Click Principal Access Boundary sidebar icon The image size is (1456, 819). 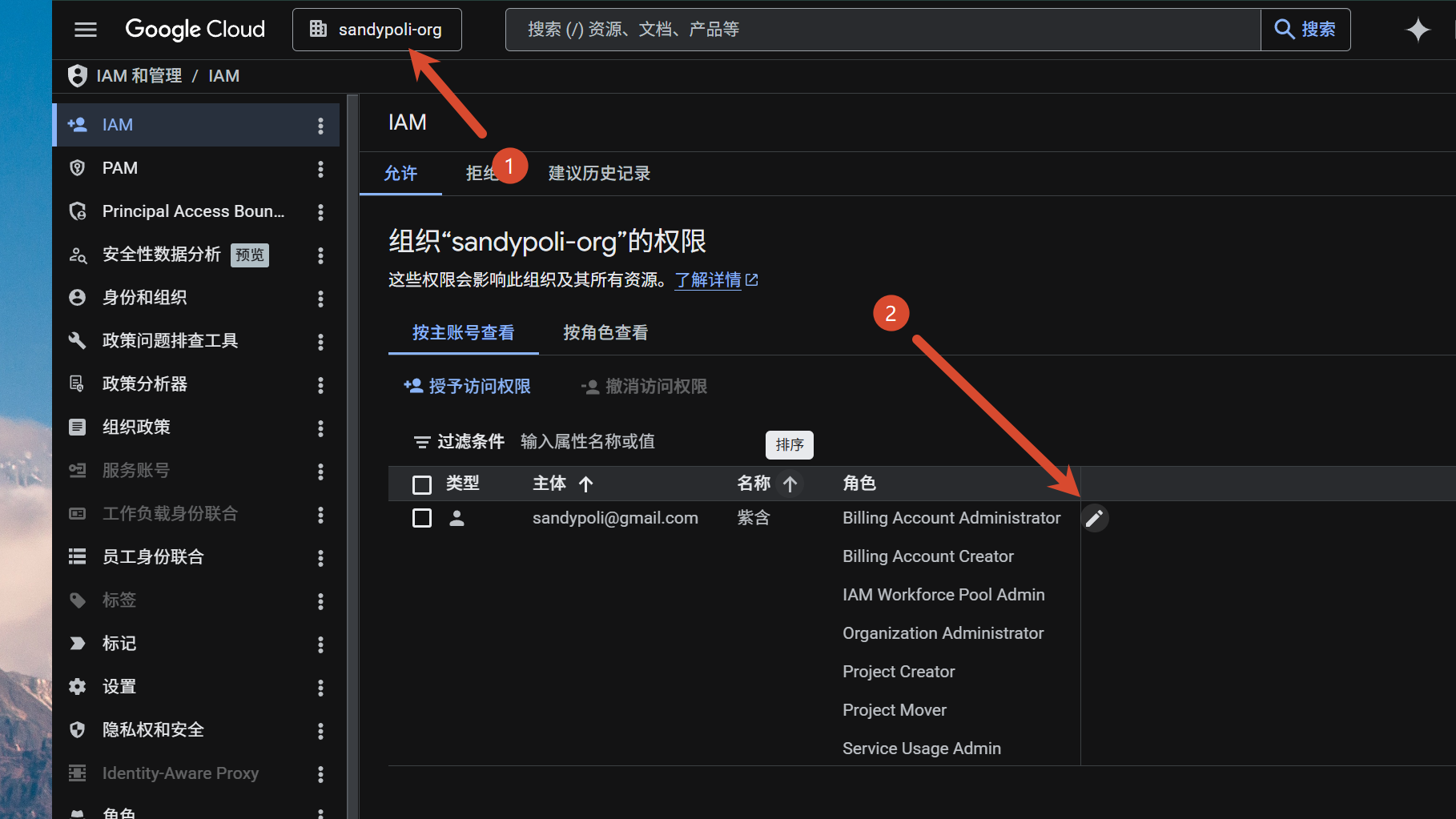point(78,211)
